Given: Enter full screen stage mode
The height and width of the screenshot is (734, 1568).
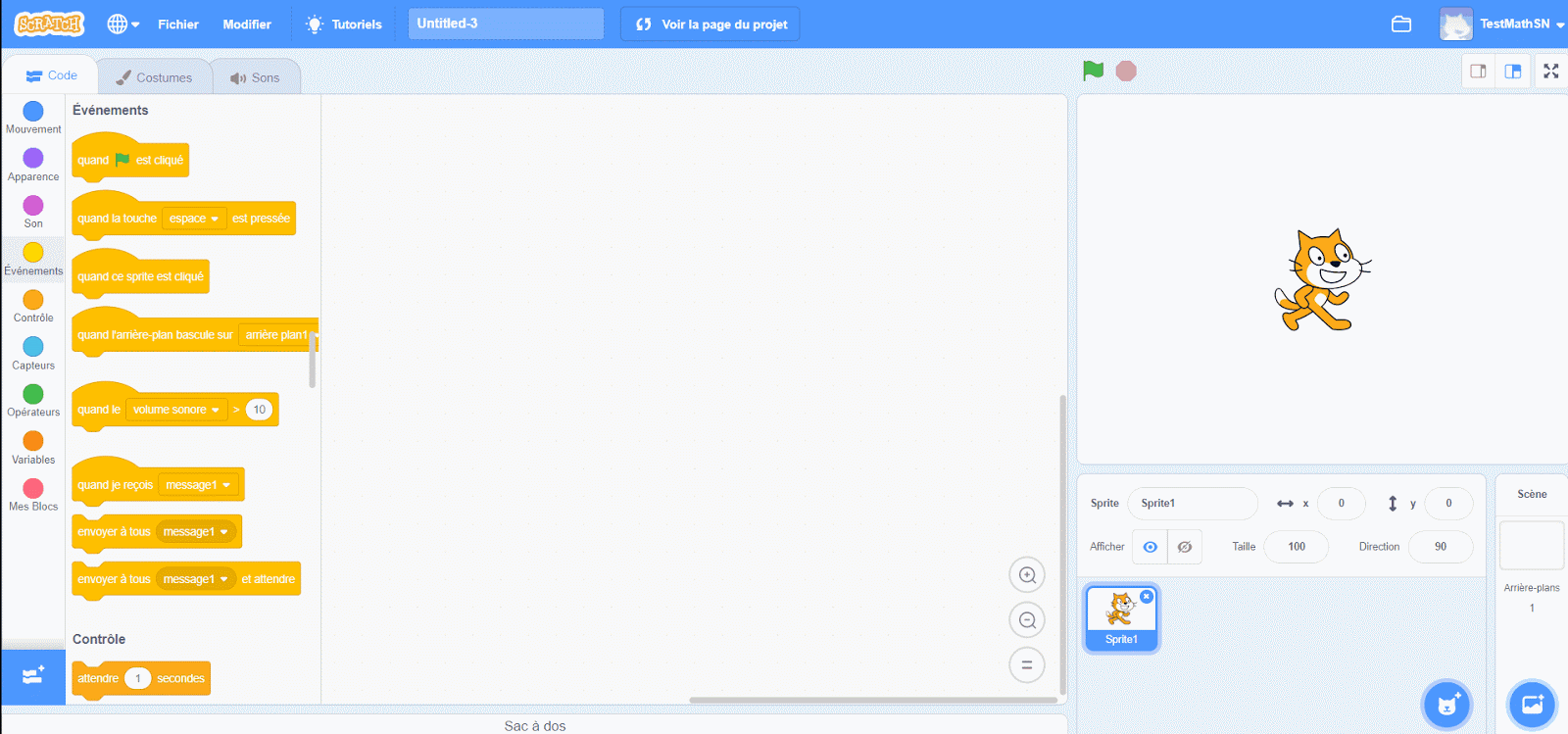Looking at the screenshot, I should click(1550, 71).
